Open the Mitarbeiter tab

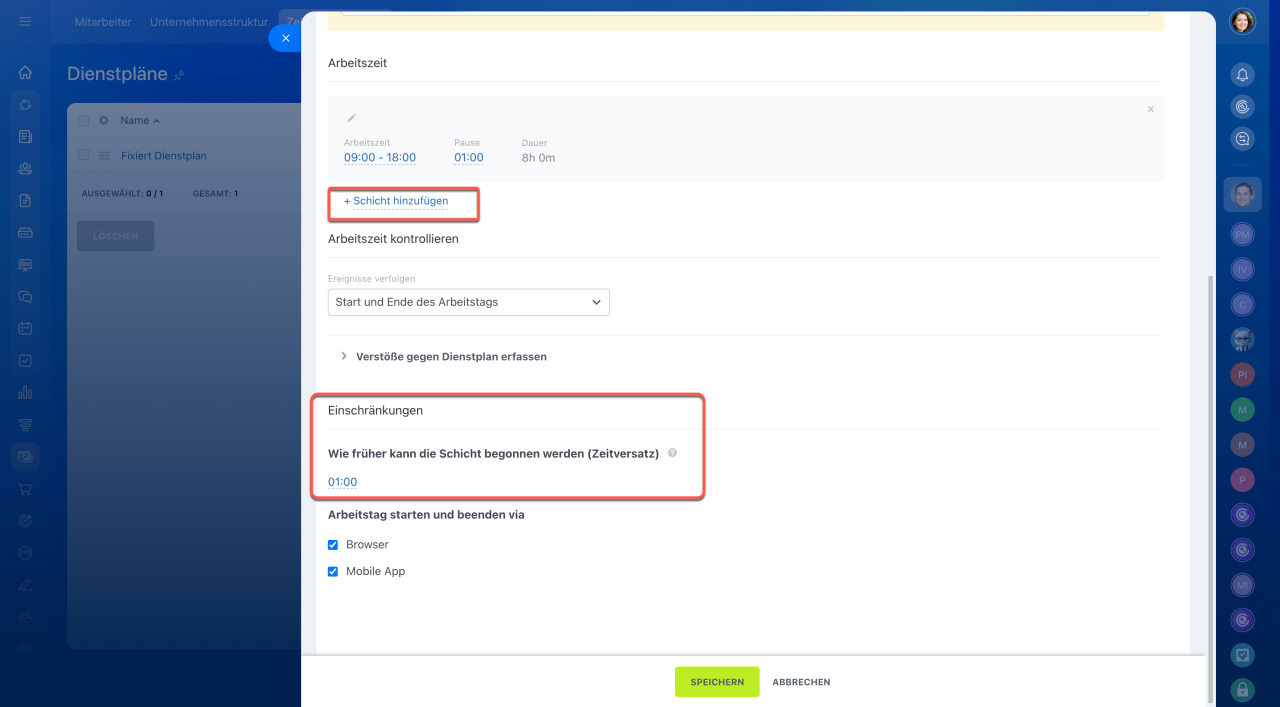[103, 22]
